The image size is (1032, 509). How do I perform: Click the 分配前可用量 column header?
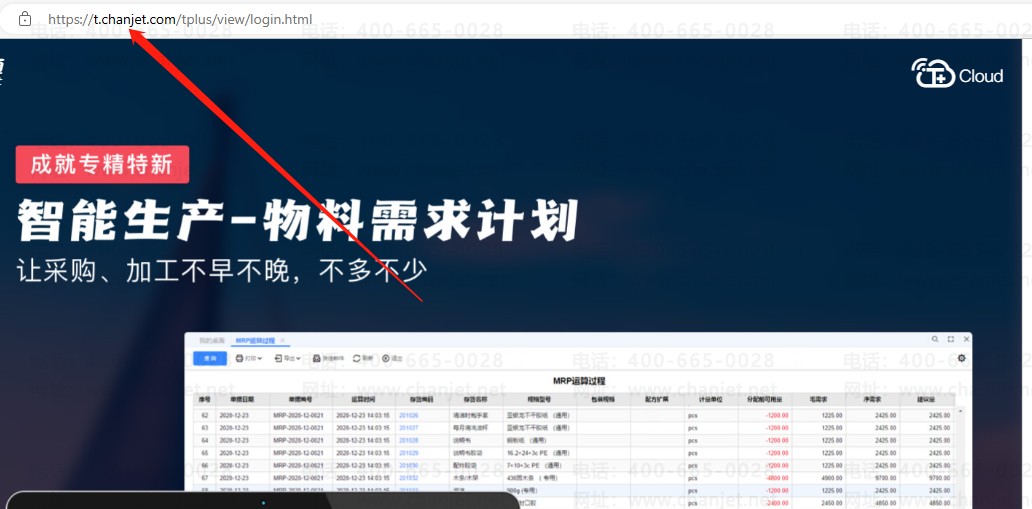click(763, 400)
